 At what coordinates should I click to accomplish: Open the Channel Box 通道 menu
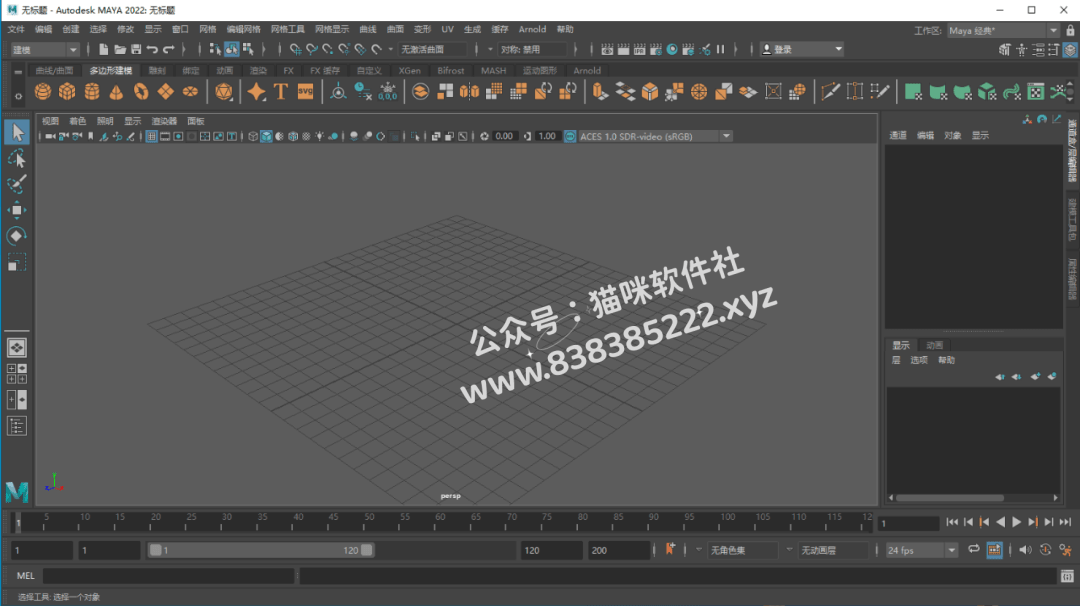click(x=897, y=136)
